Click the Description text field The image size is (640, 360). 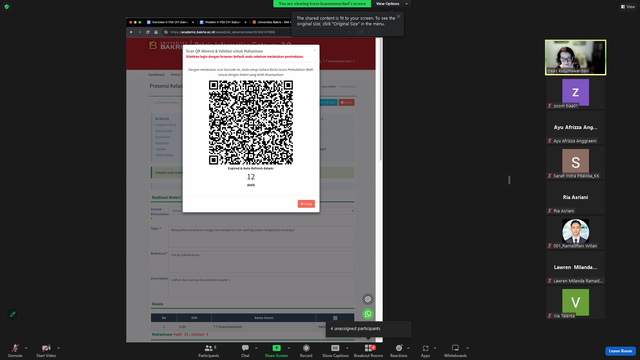tap(261, 287)
